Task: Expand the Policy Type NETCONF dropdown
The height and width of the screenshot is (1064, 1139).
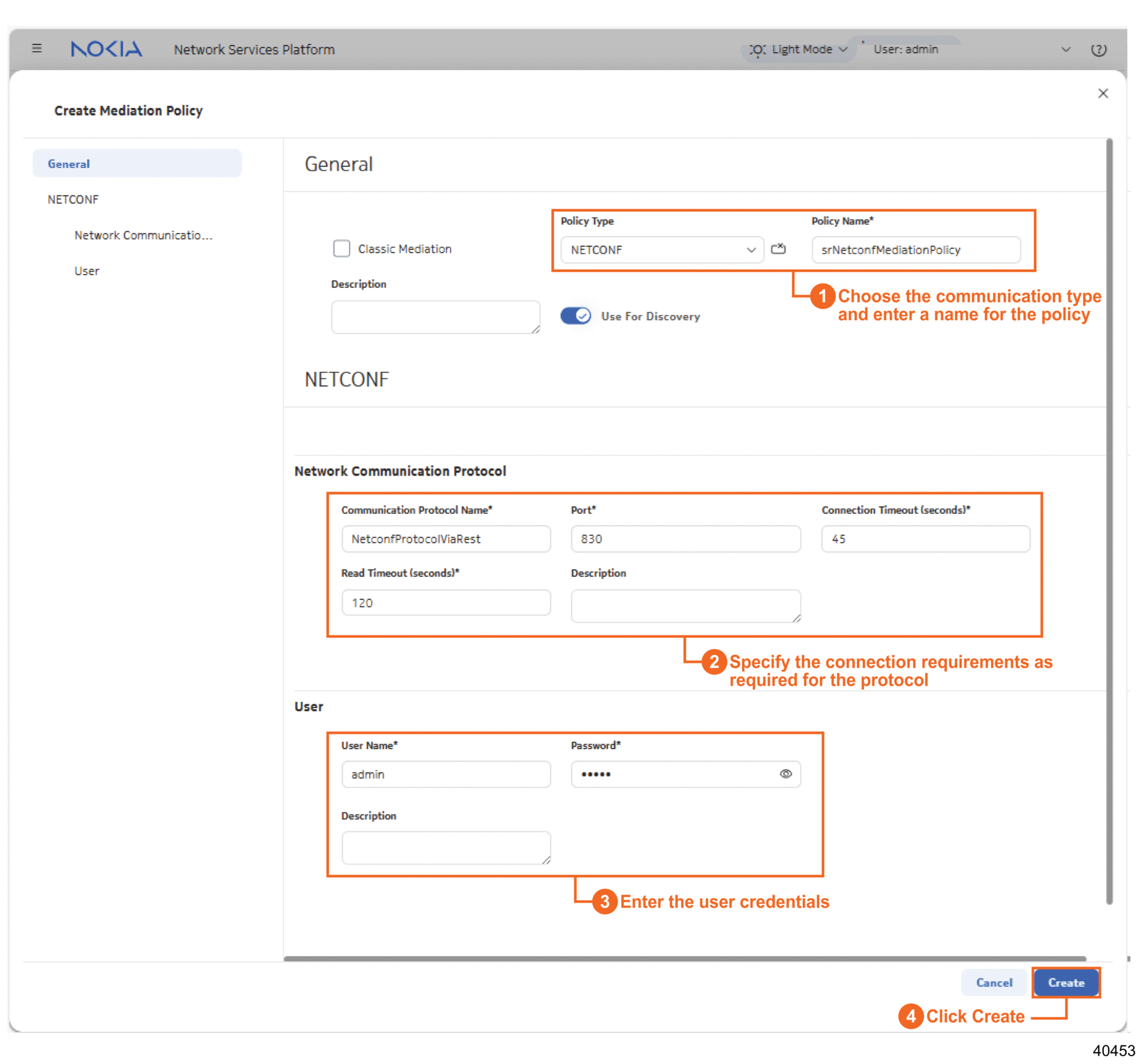Action: pyautogui.click(x=662, y=250)
